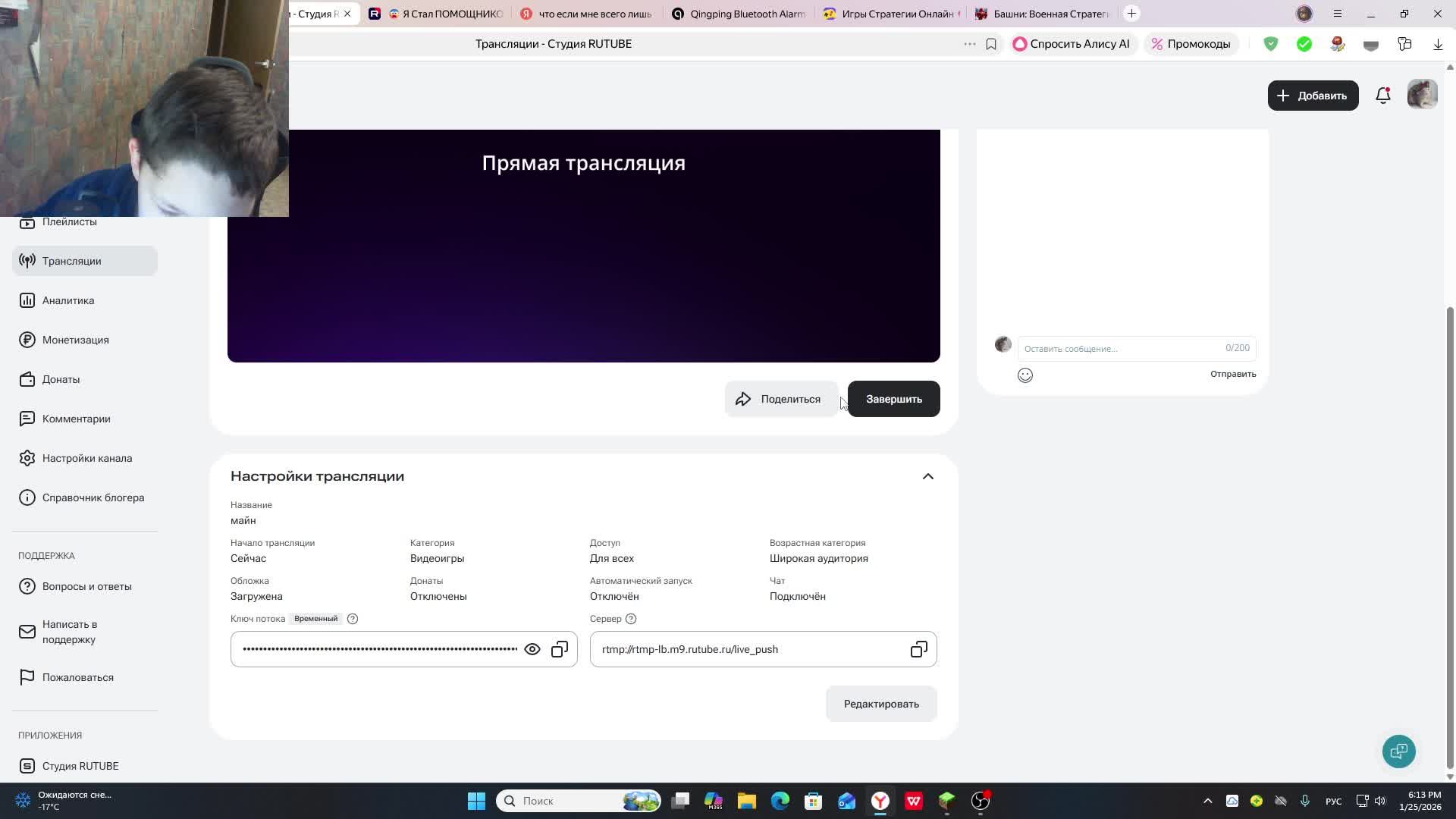
Task: Go to Монетизация in the sidebar
Action: [75, 340]
